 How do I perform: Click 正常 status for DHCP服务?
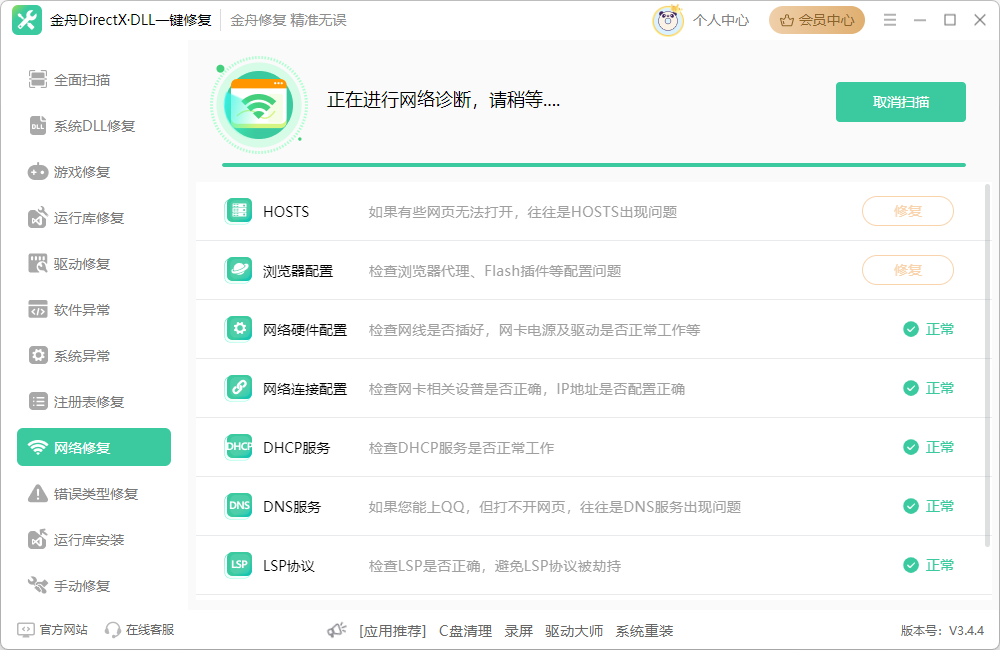929,447
